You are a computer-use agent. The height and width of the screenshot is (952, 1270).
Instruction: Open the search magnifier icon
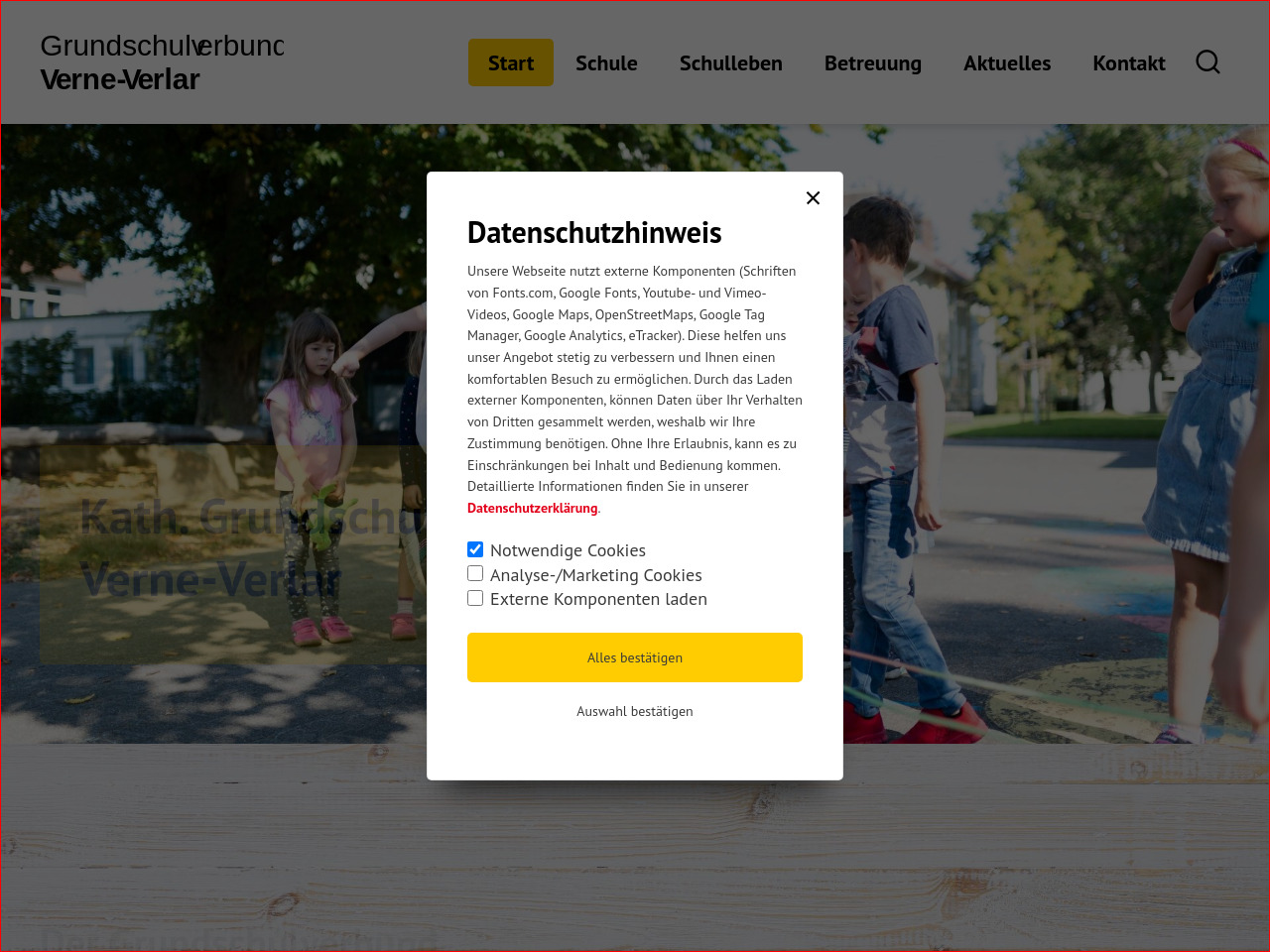tap(1207, 62)
